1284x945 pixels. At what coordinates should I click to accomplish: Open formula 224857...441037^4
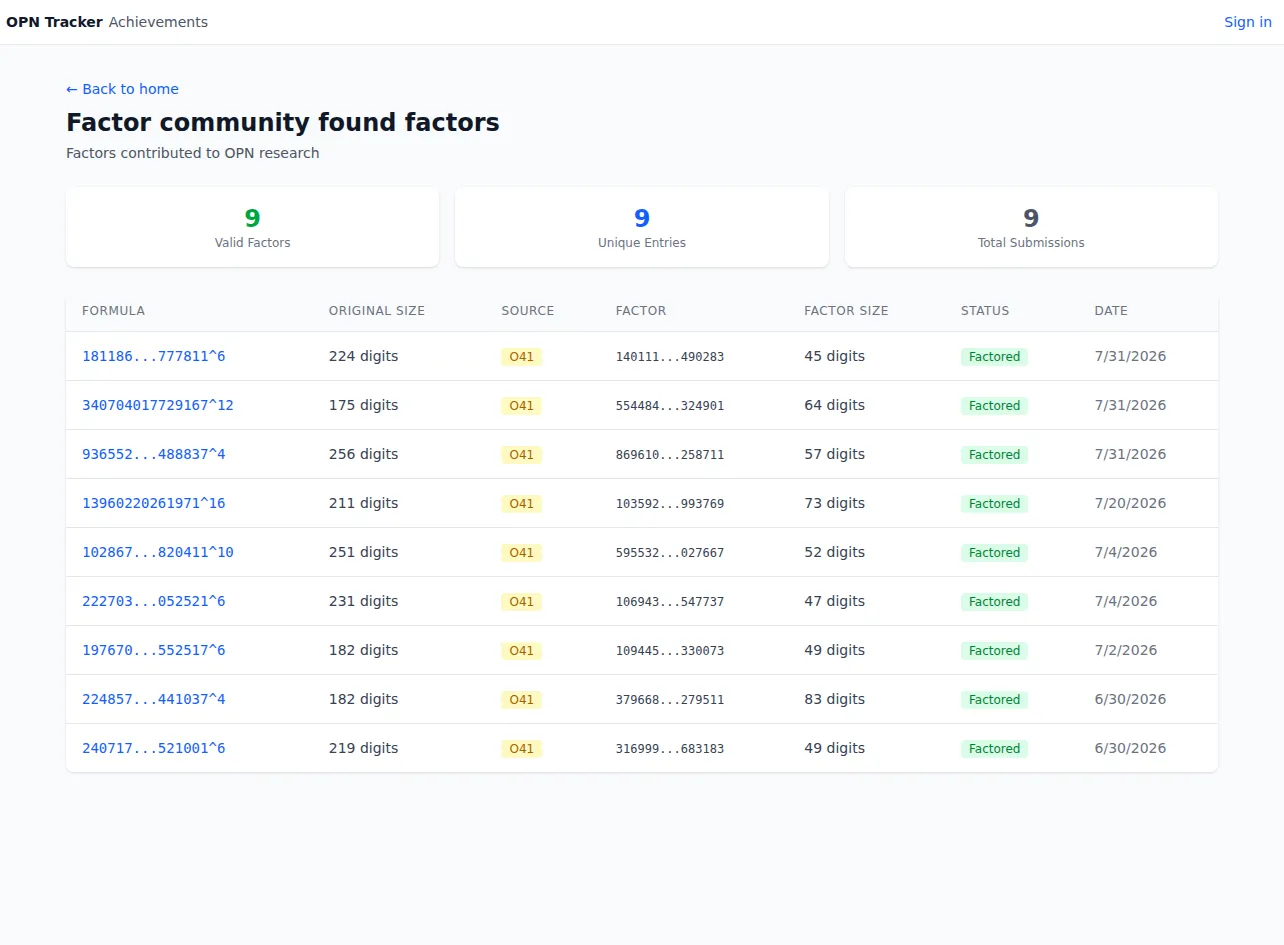(x=154, y=699)
